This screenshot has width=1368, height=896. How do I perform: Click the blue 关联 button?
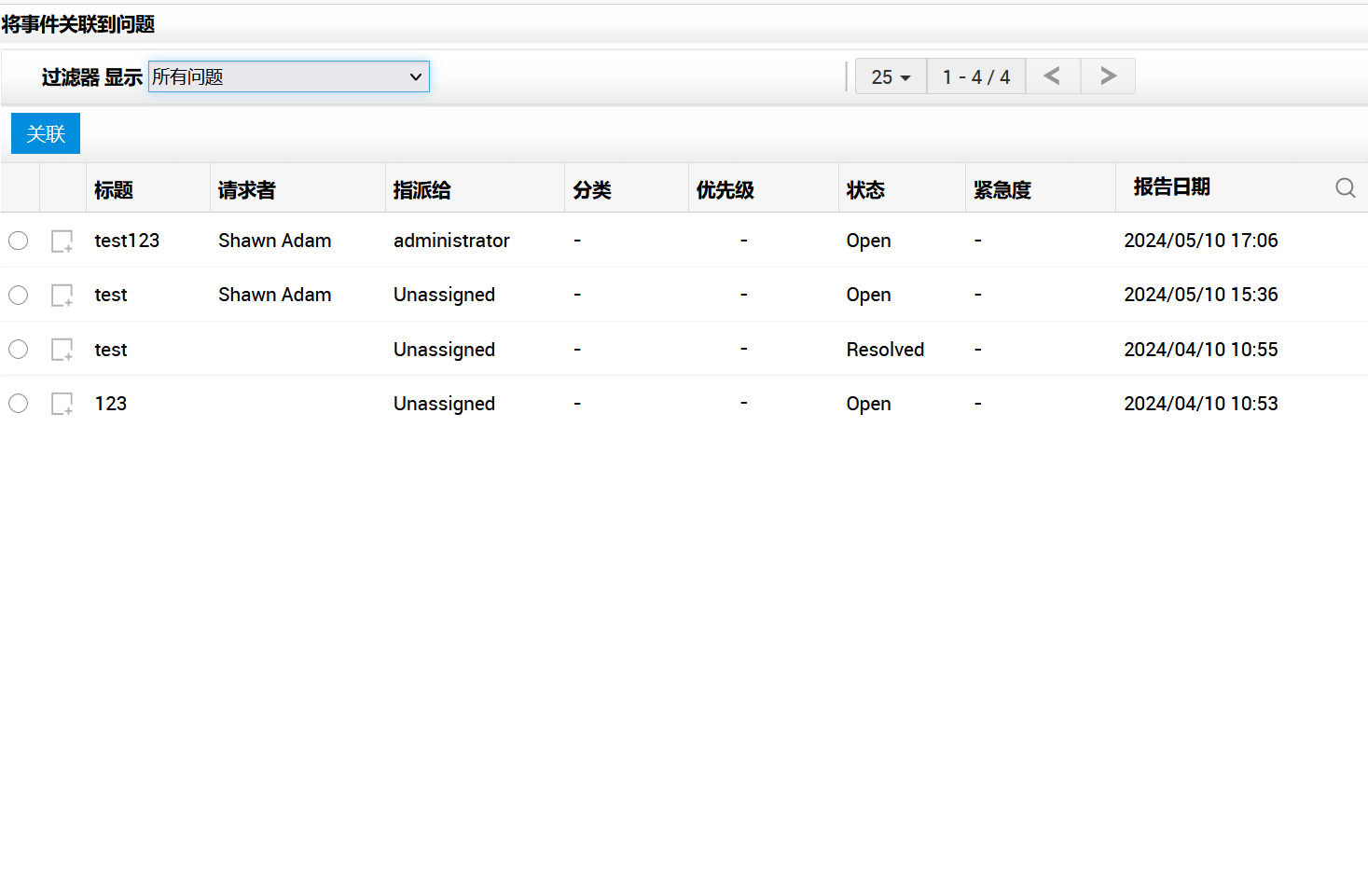[x=46, y=133]
